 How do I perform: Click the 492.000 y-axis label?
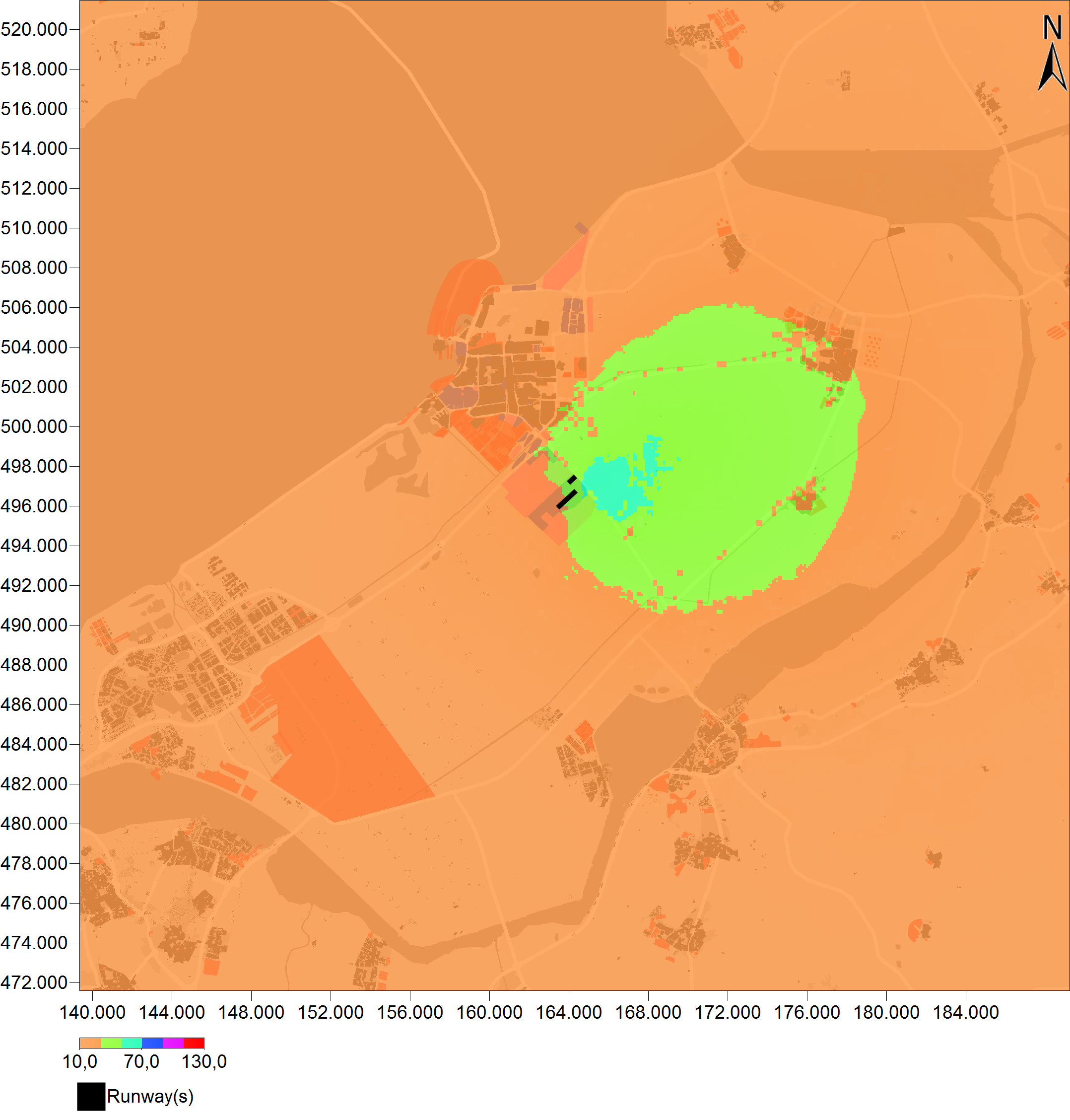[x=34, y=585]
